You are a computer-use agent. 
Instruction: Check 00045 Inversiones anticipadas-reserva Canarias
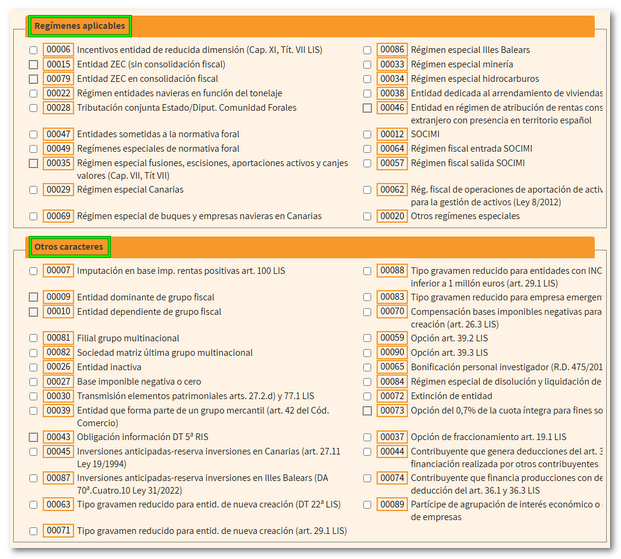pos(33,452)
